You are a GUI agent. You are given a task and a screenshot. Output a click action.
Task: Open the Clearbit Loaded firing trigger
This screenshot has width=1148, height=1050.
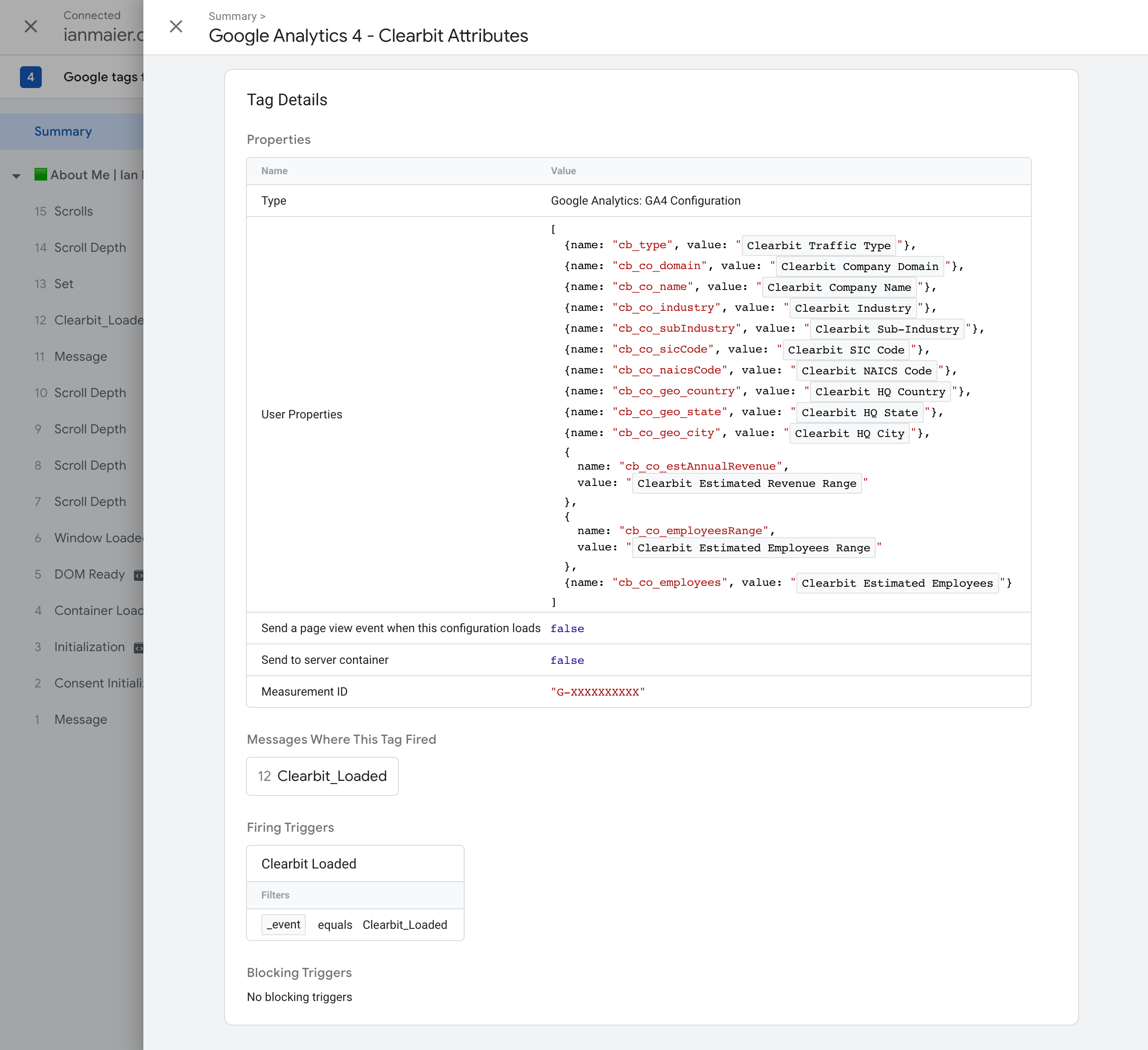coord(355,864)
